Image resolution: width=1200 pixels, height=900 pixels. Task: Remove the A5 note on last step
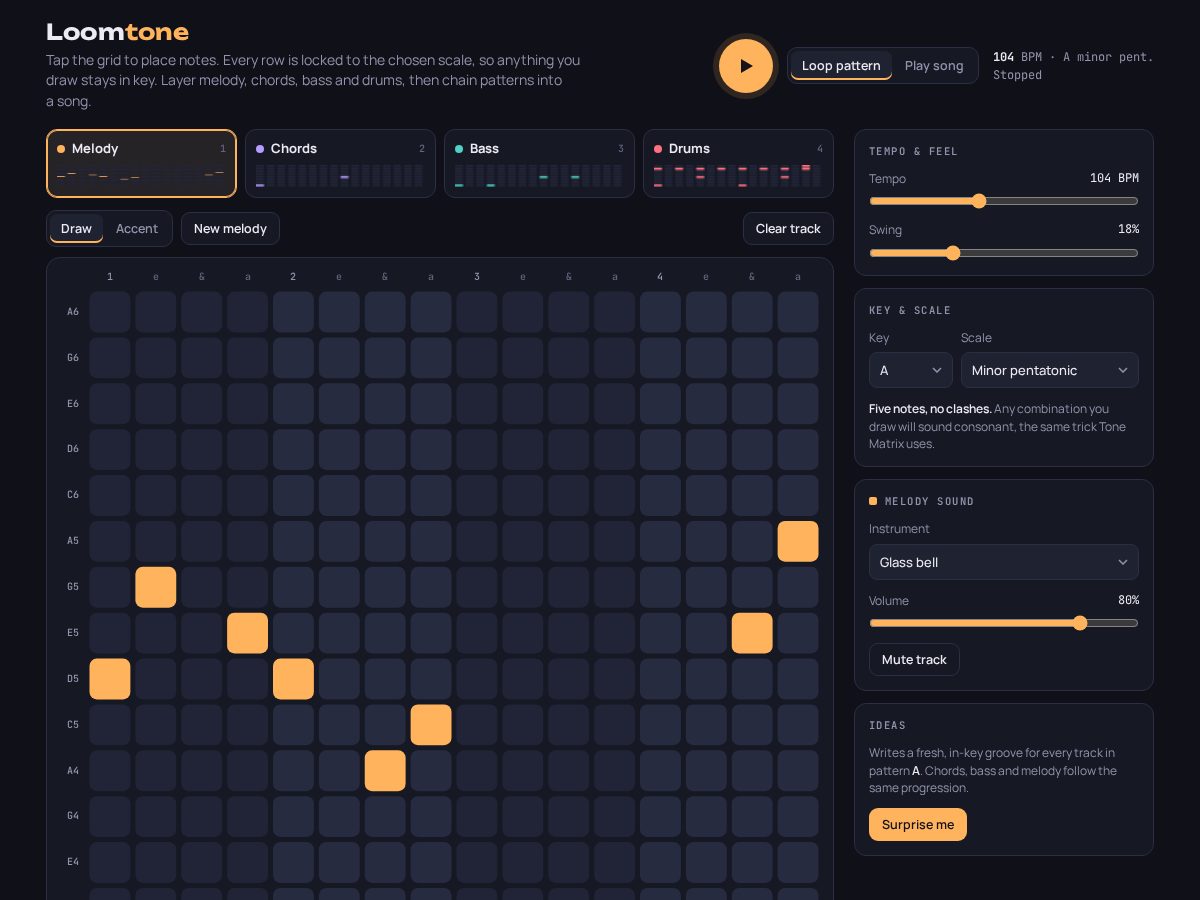[798, 541]
